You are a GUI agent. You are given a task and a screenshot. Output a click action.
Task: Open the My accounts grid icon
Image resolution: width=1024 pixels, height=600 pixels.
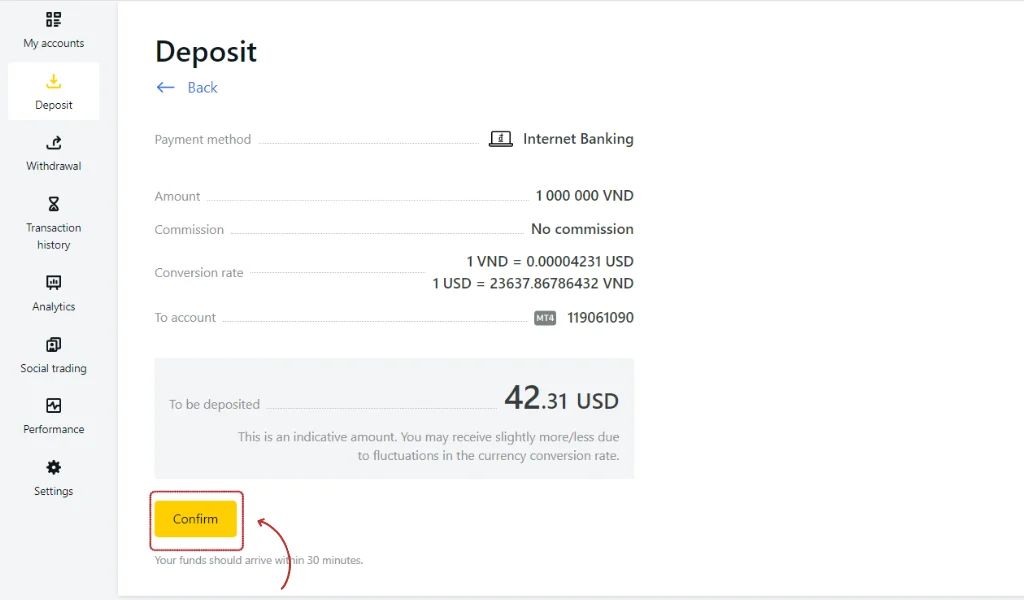click(x=53, y=18)
